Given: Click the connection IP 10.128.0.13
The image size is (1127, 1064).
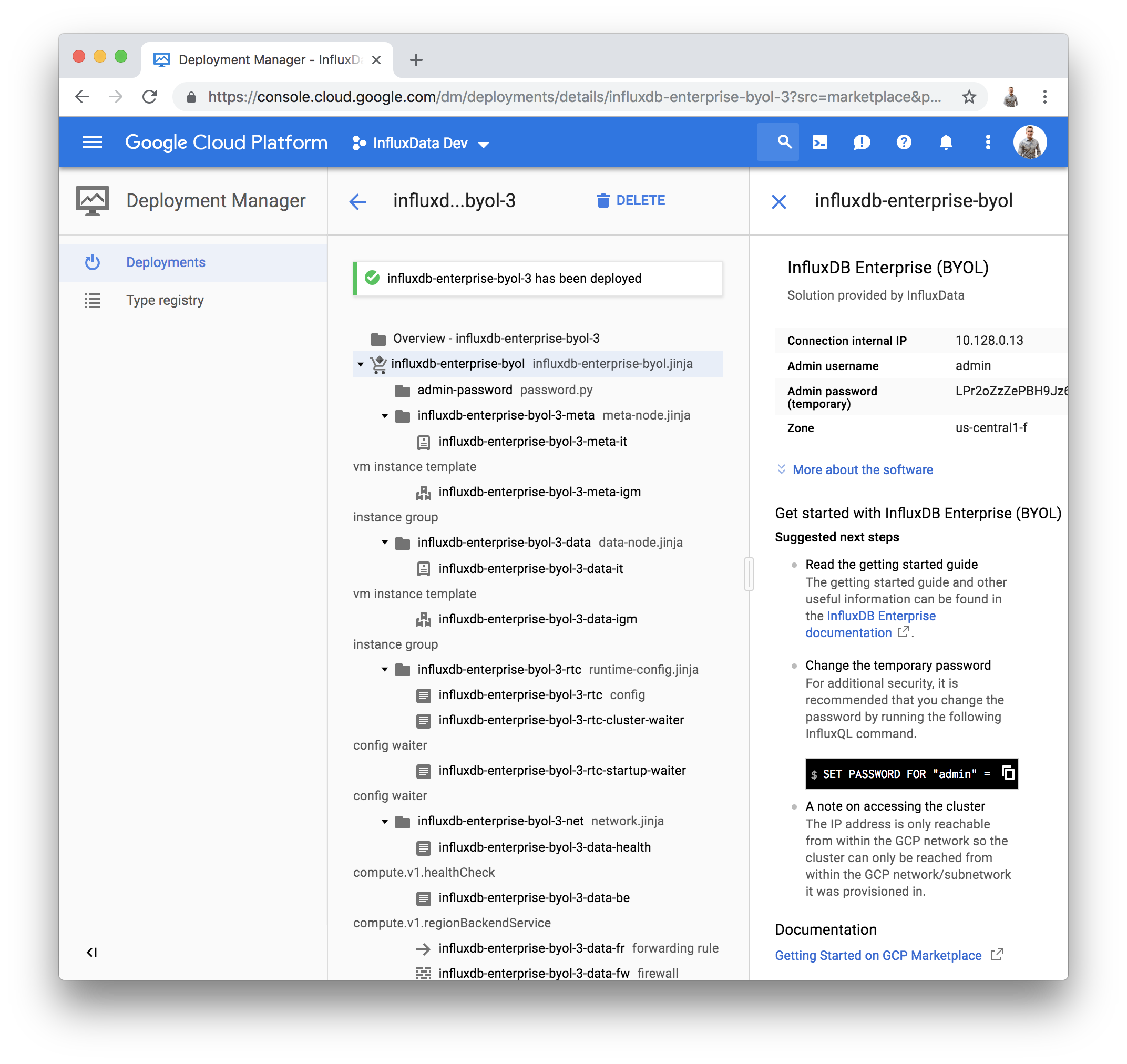Looking at the screenshot, I should point(989,340).
